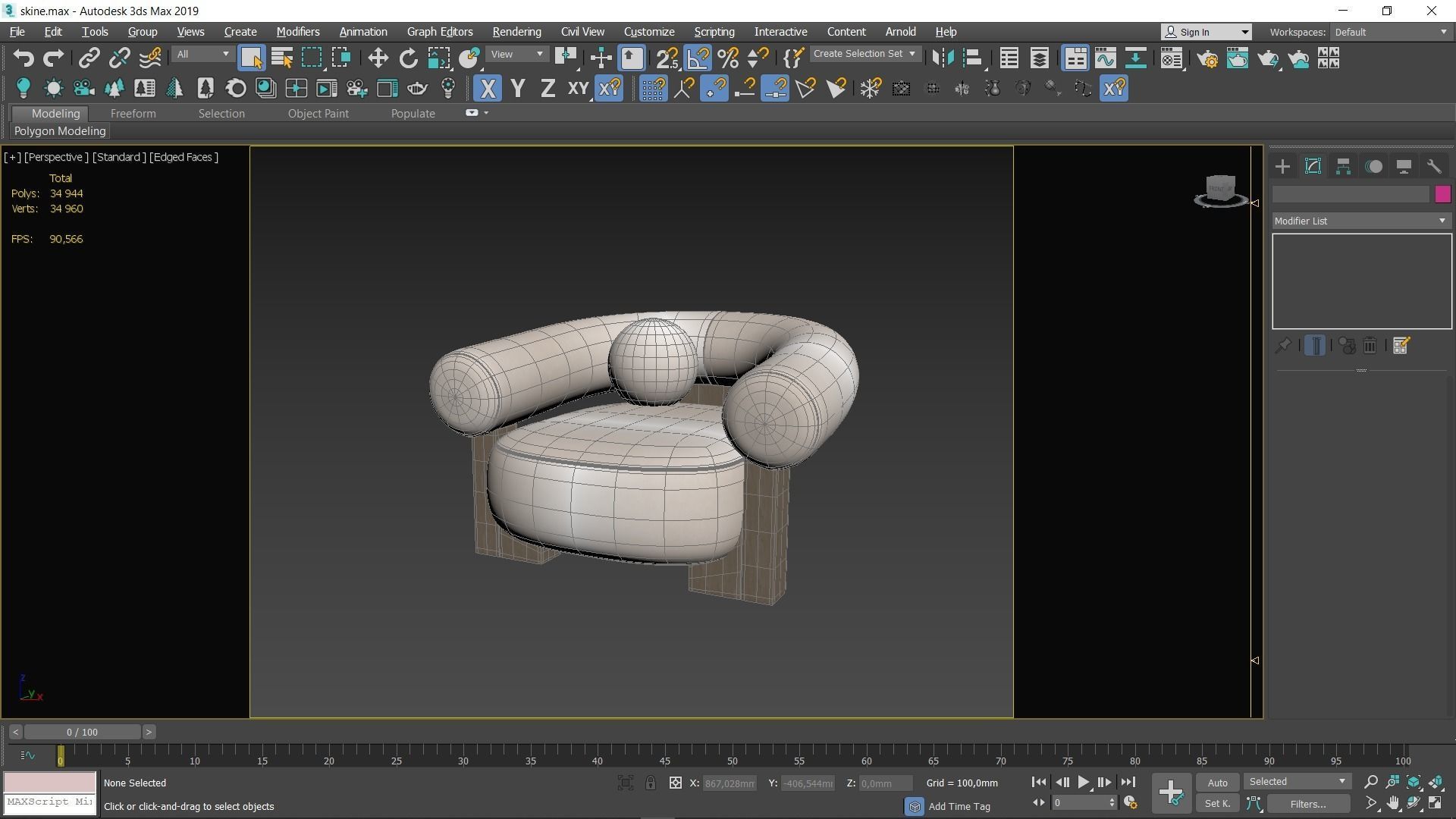
Task: Click Configure Modifier Sets icon
Action: click(x=1401, y=346)
